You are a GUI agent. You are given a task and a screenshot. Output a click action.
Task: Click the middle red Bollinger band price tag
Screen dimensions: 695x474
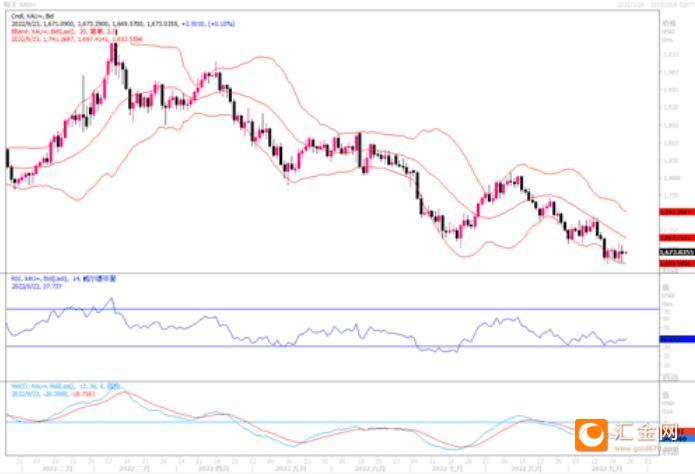point(677,238)
